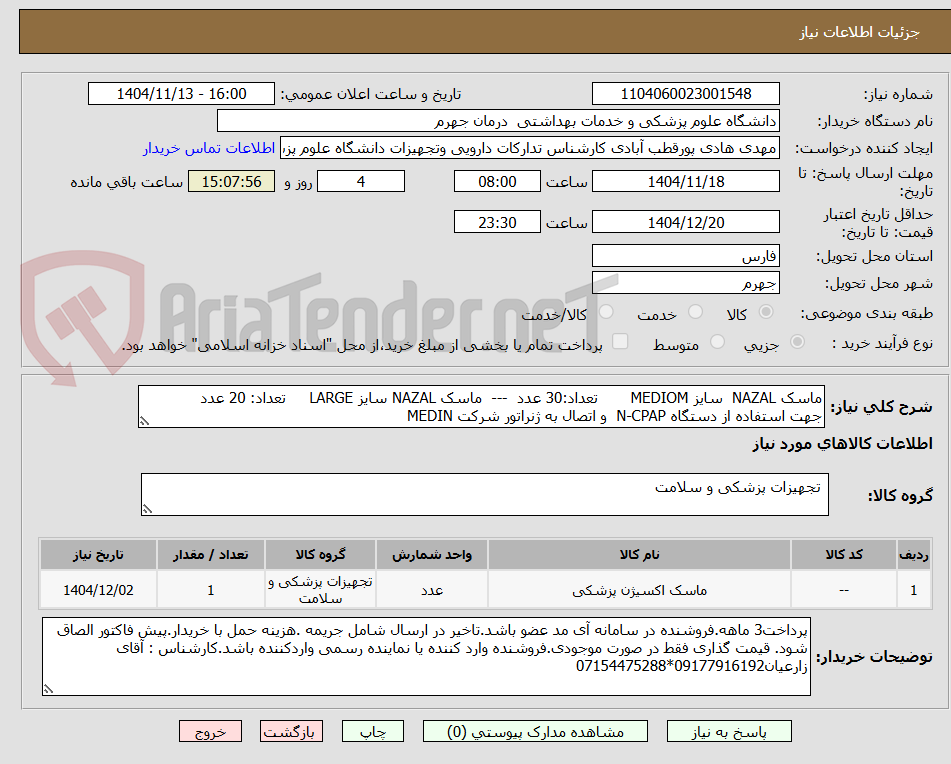The image size is (951, 764).
Task: Click the شماره نیاز field 1104060023001548
Action: (x=685, y=94)
